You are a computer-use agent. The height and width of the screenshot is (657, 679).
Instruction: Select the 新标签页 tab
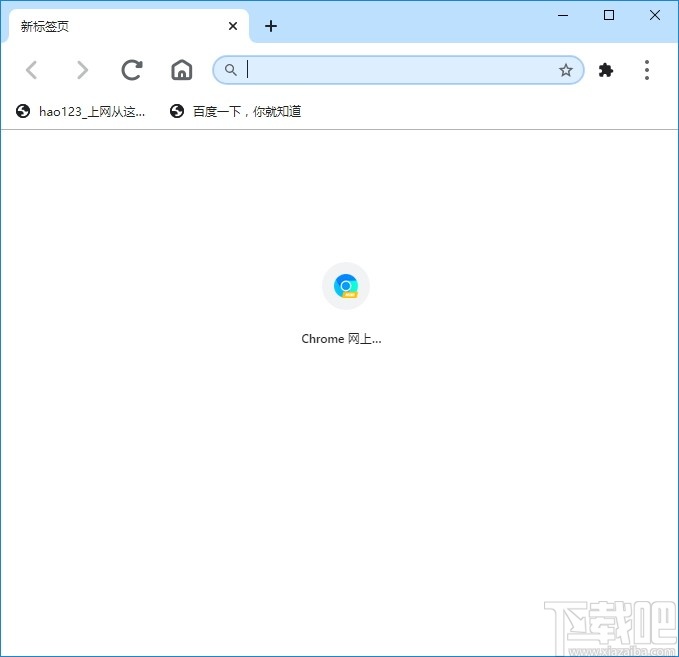(129, 26)
